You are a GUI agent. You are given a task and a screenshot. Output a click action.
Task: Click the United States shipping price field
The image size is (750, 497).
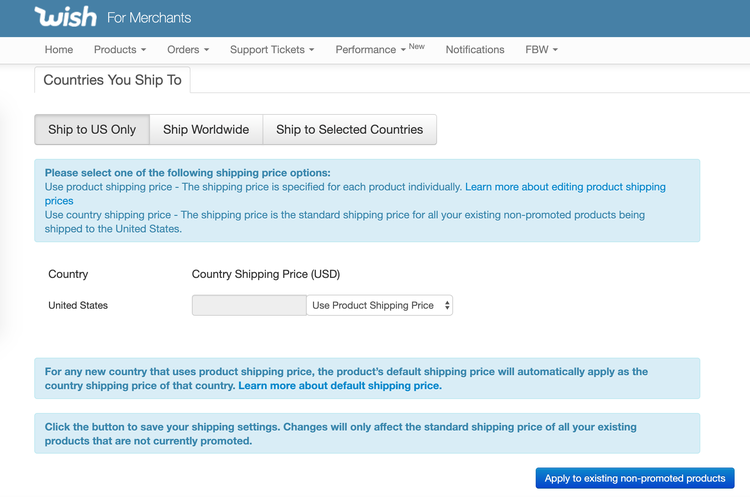point(248,305)
